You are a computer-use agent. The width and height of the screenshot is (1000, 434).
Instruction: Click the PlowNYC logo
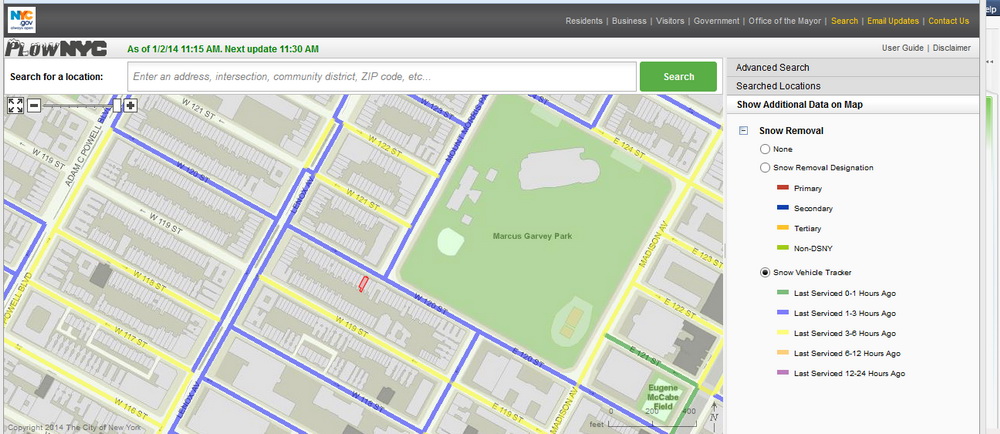point(55,49)
